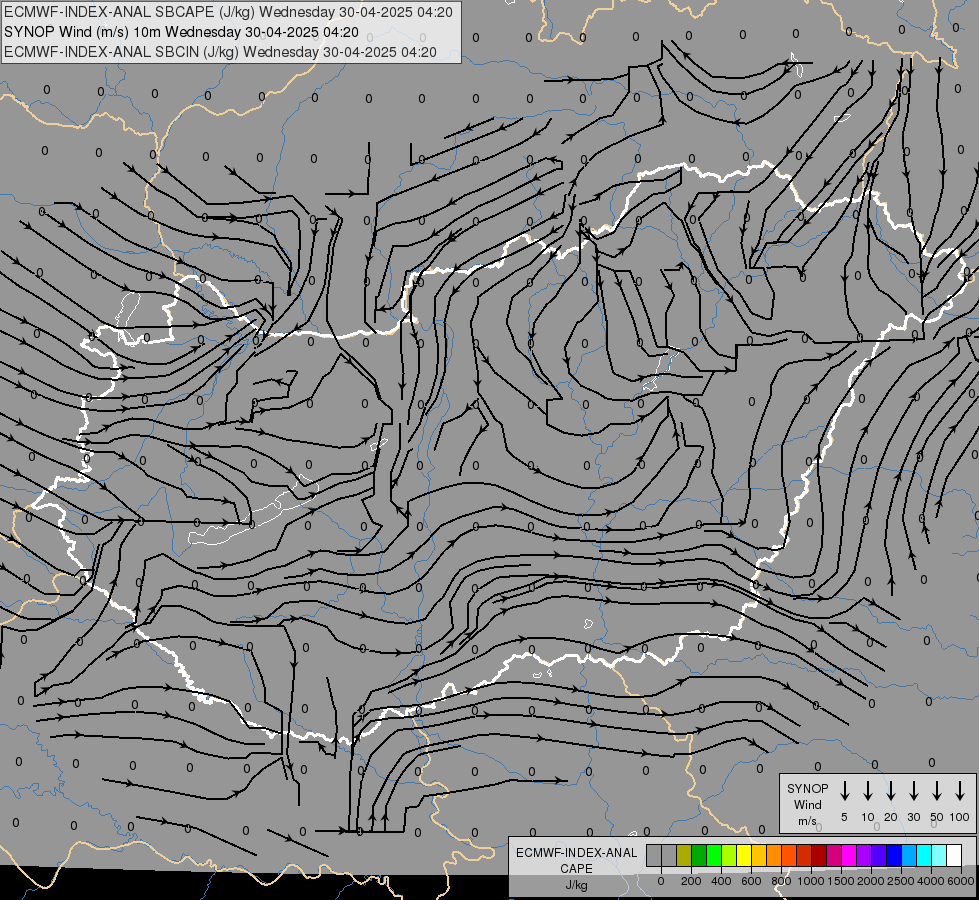Click the 800 tick label on CAPE scale
This screenshot has height=900, width=979.
click(781, 881)
